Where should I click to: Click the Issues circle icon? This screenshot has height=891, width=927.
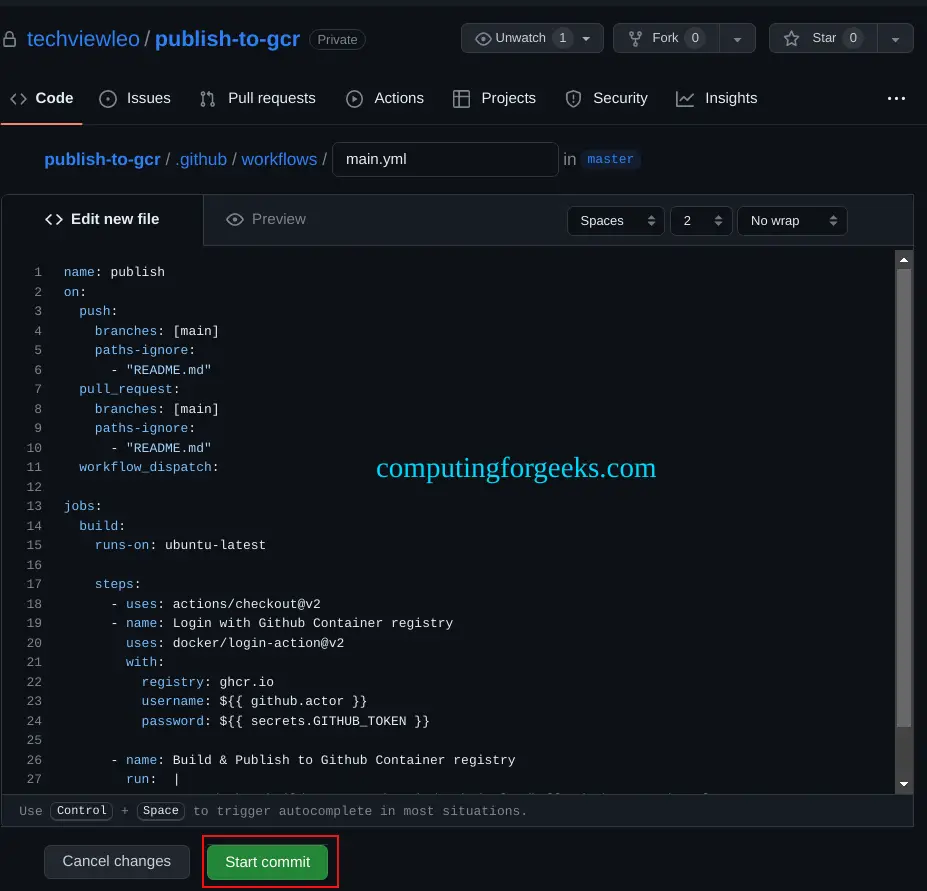click(x=108, y=99)
